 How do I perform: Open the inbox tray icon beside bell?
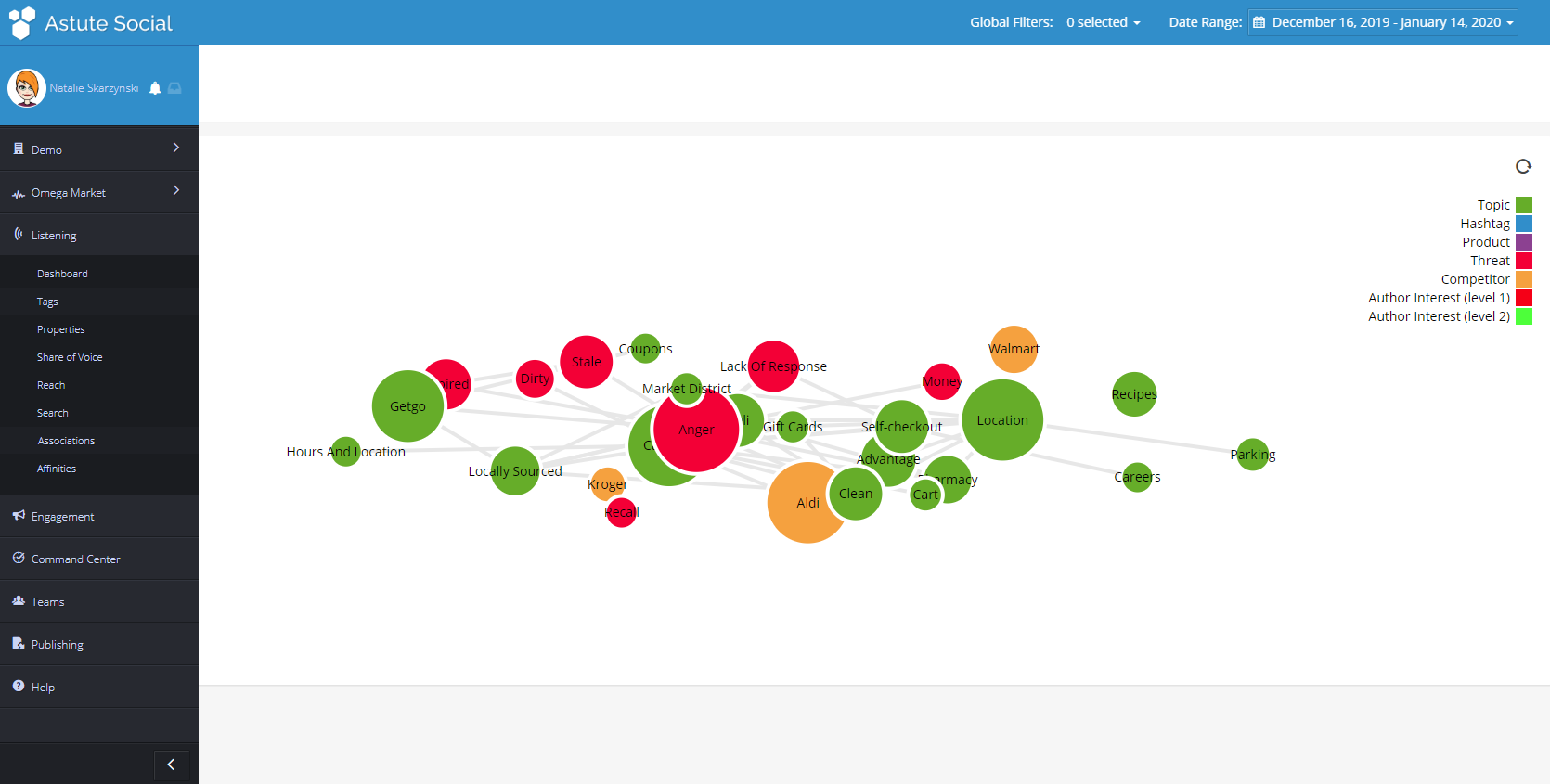tap(174, 88)
